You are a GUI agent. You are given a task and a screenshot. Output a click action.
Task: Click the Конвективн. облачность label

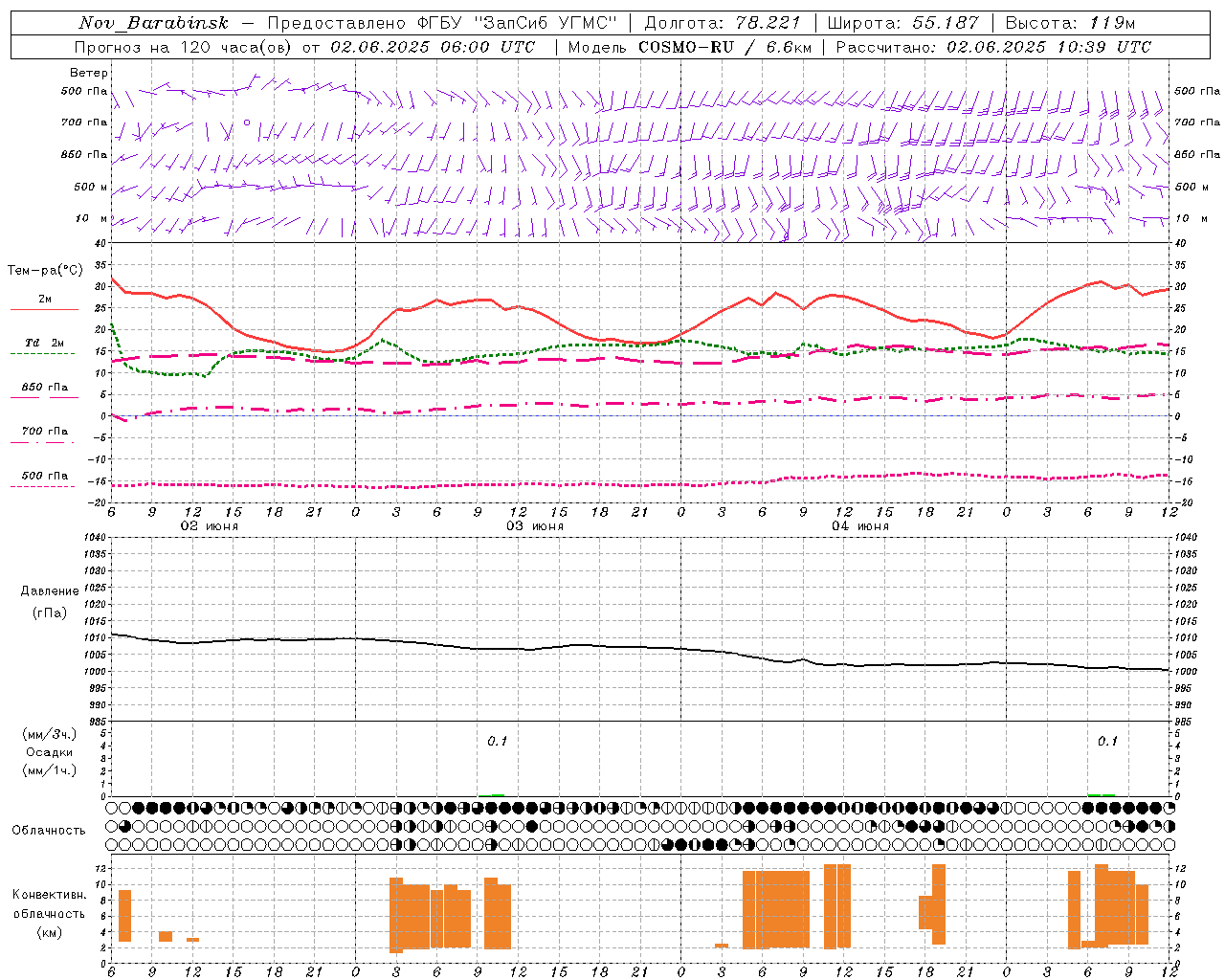pyautogui.click(x=50, y=904)
